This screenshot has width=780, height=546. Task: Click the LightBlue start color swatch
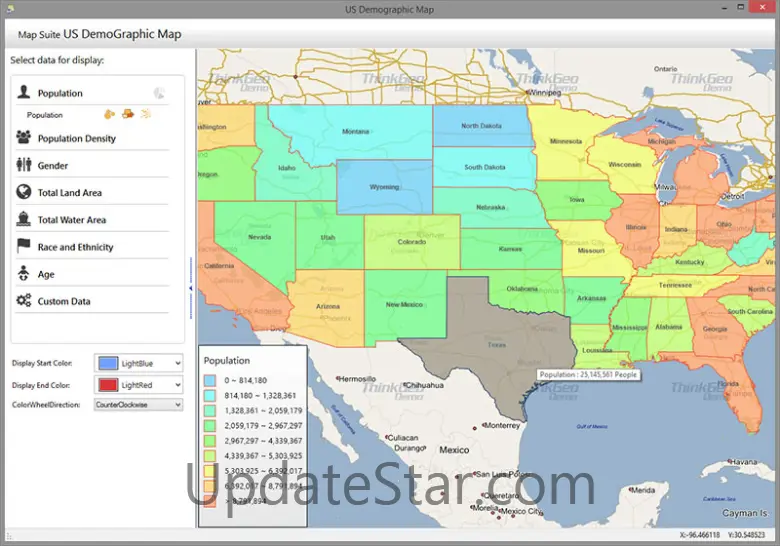108,364
